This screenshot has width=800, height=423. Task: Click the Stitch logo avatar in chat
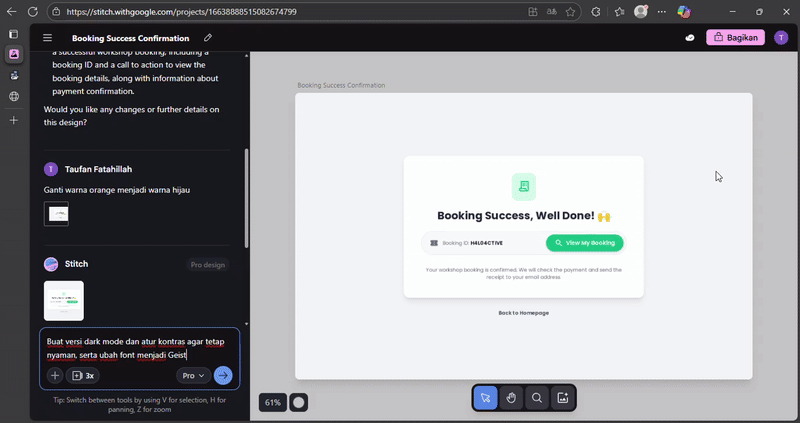click(x=51, y=264)
